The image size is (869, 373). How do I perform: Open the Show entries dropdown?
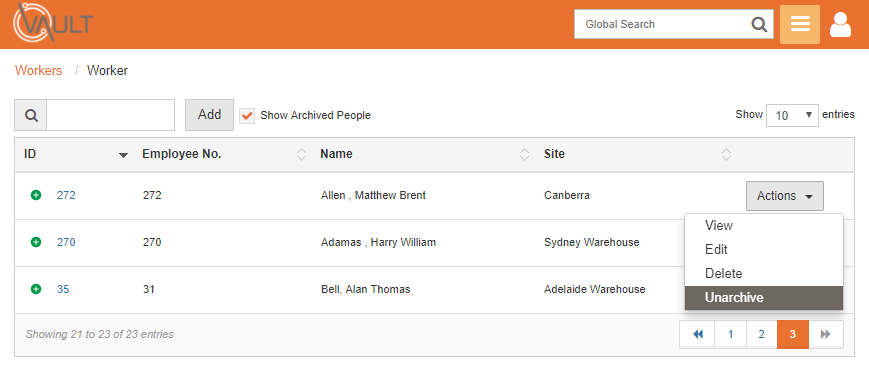click(x=792, y=115)
